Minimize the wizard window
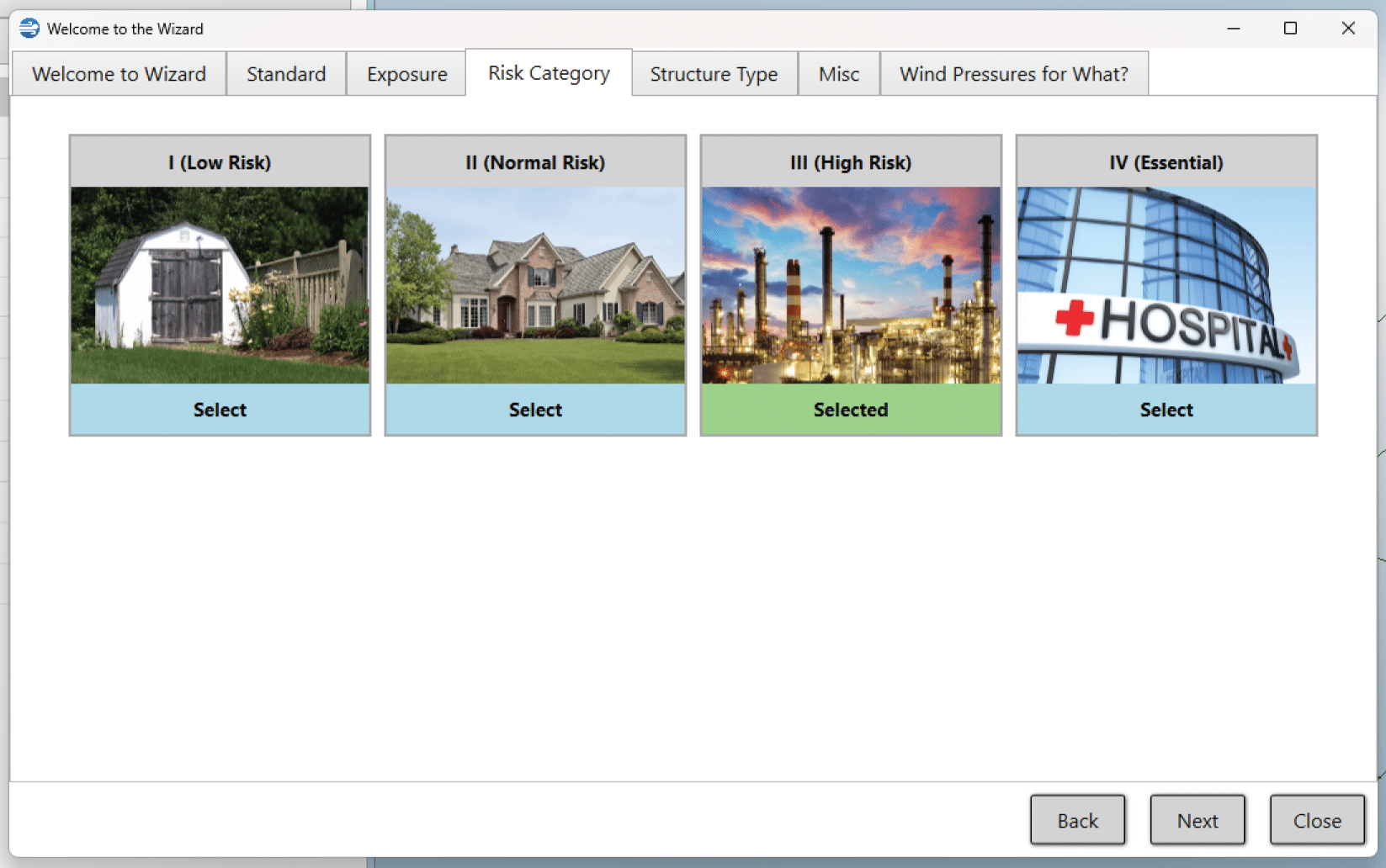 click(x=1234, y=29)
